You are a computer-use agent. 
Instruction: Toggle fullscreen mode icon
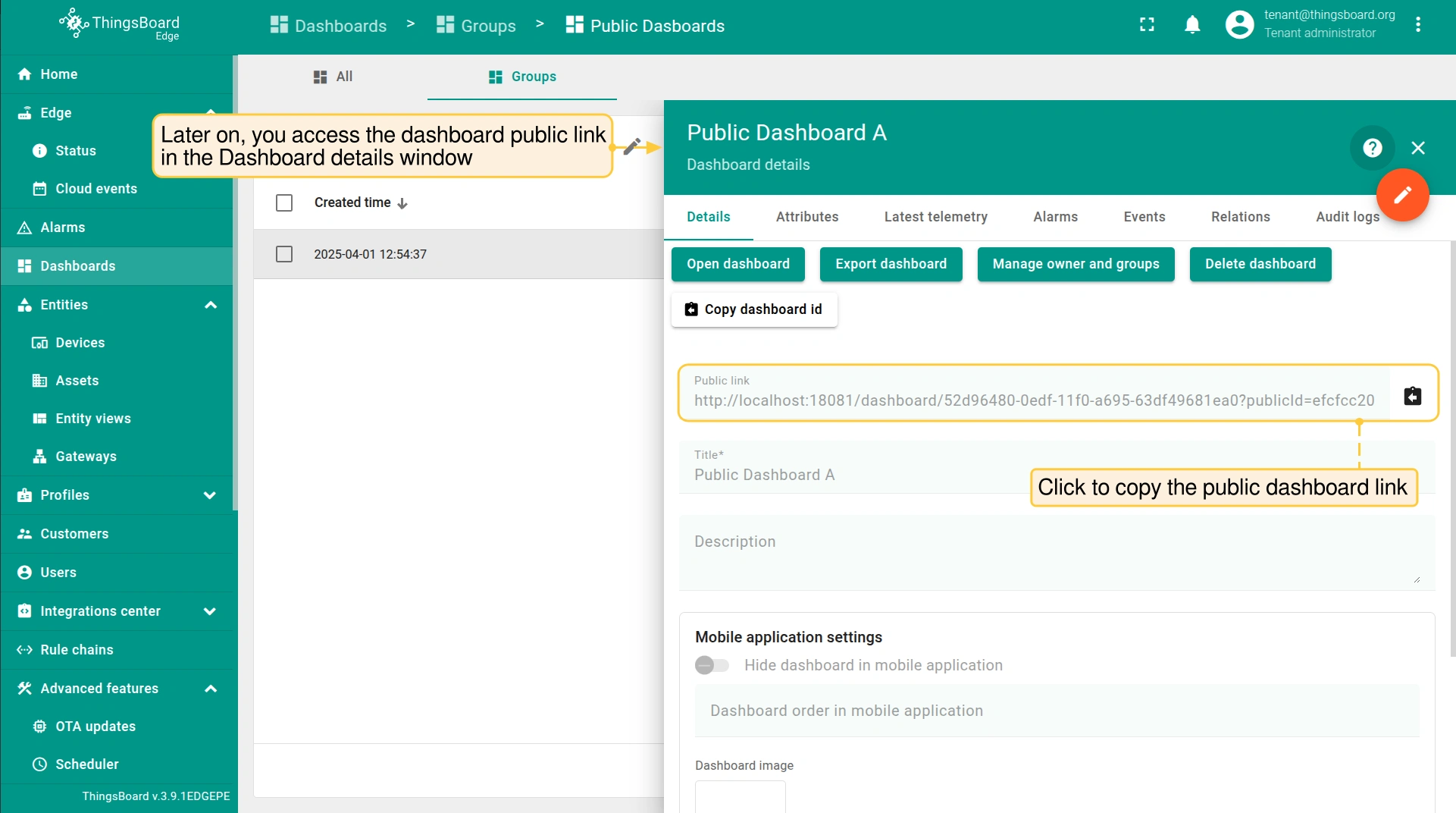coord(1147,25)
